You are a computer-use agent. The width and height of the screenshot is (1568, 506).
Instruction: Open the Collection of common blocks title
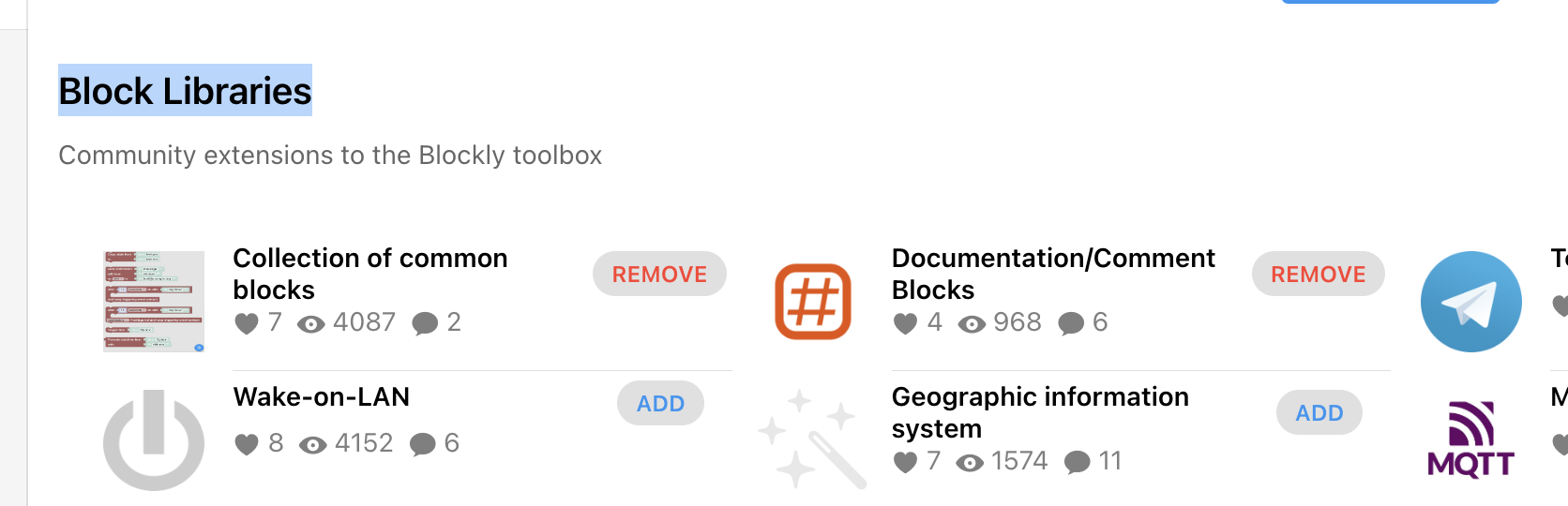click(x=369, y=274)
